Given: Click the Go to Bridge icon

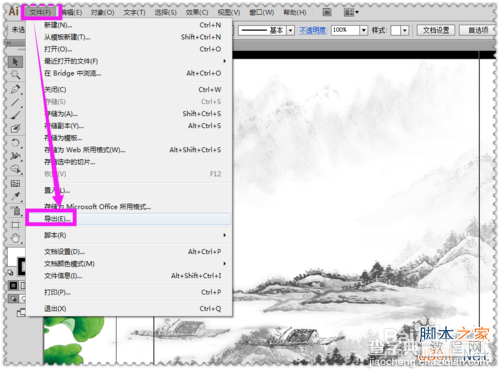Looking at the screenshot, I should pos(327,12).
